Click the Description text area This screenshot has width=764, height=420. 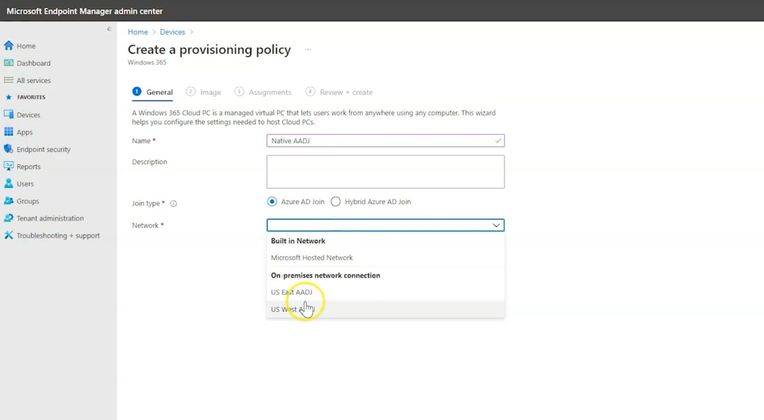coord(385,172)
